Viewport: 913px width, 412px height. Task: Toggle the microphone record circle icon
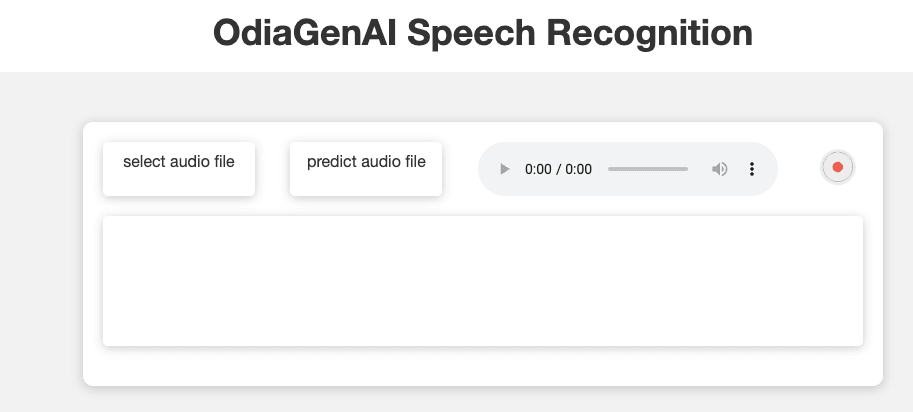click(x=837, y=168)
